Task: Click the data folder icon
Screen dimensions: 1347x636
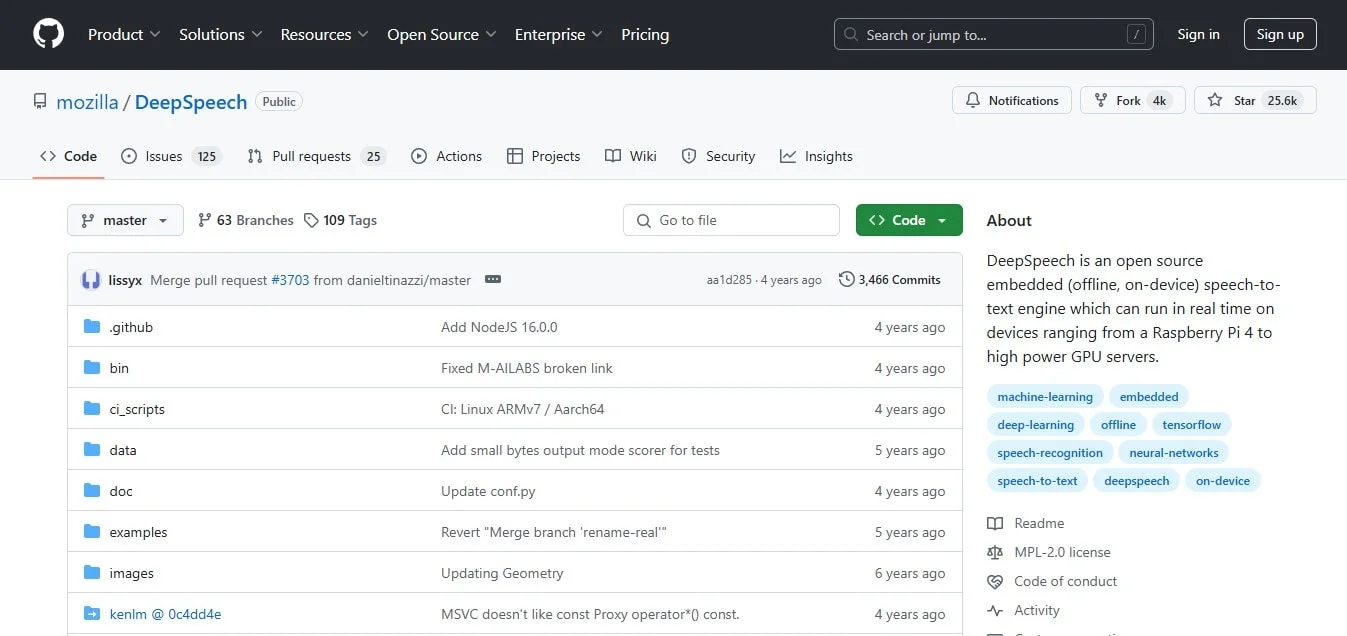Action: point(92,450)
